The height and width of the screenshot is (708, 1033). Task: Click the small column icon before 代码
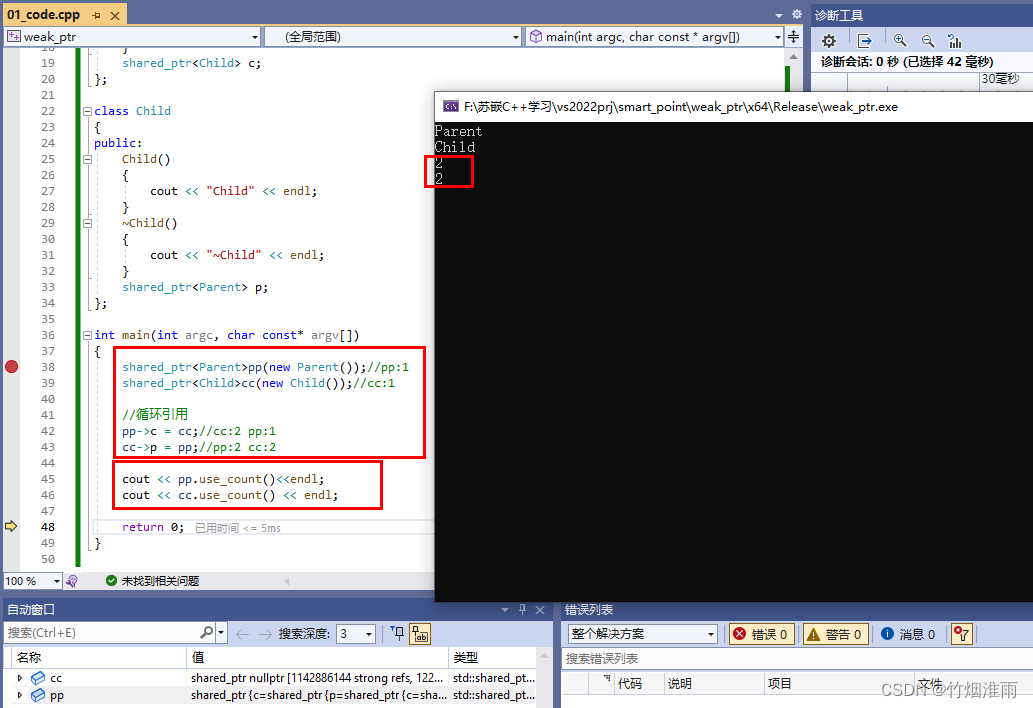pos(607,678)
